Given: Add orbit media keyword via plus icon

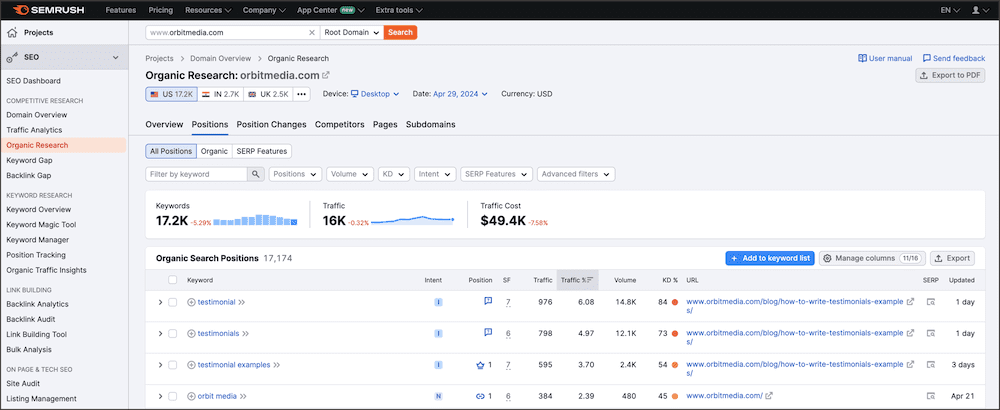Looking at the screenshot, I should (x=191, y=396).
